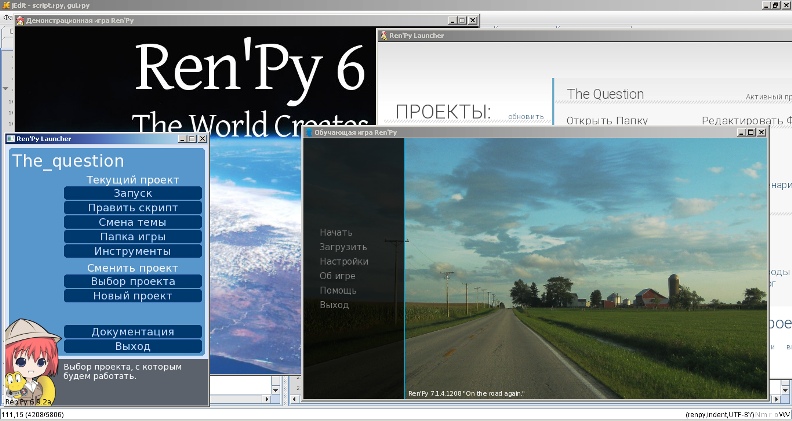Close the blue Ren'Py Launcher window

tap(203, 138)
